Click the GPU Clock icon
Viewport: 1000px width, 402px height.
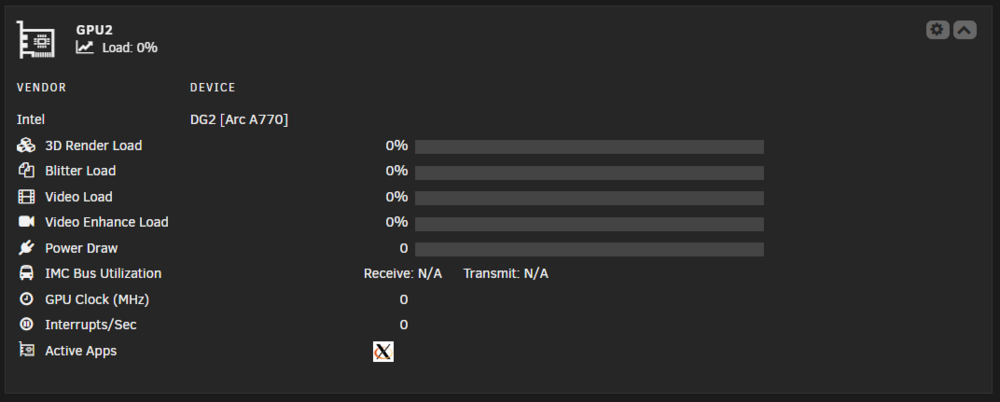click(x=26, y=299)
